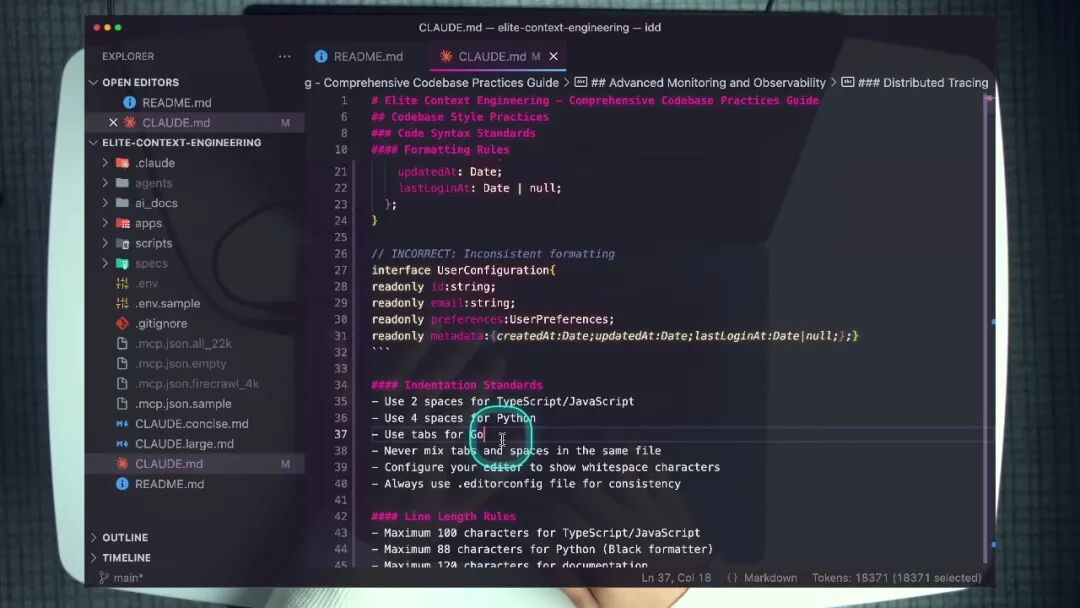
Task: Click line number 37 in gutter
Action: click(x=341, y=434)
